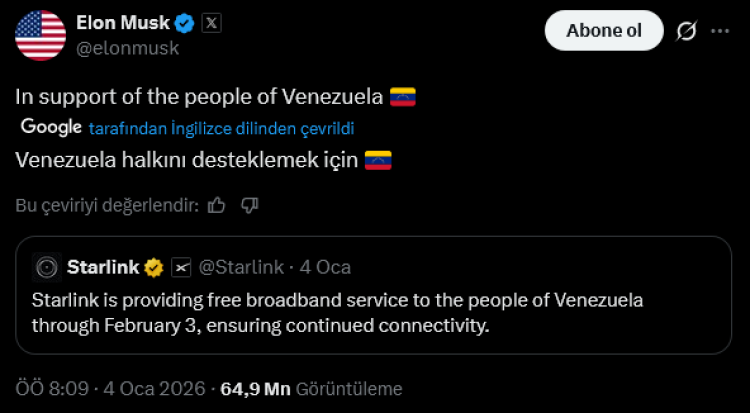The height and width of the screenshot is (413, 750).
Task: Click the '4 Oca' date on quoted post
Action: coord(325,267)
